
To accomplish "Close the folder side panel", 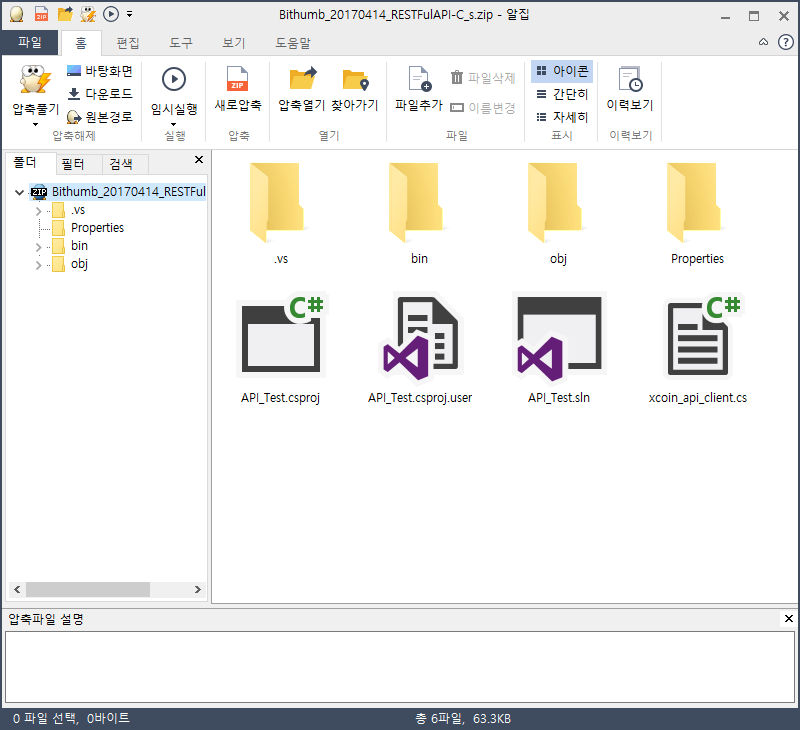I will click(x=199, y=160).
